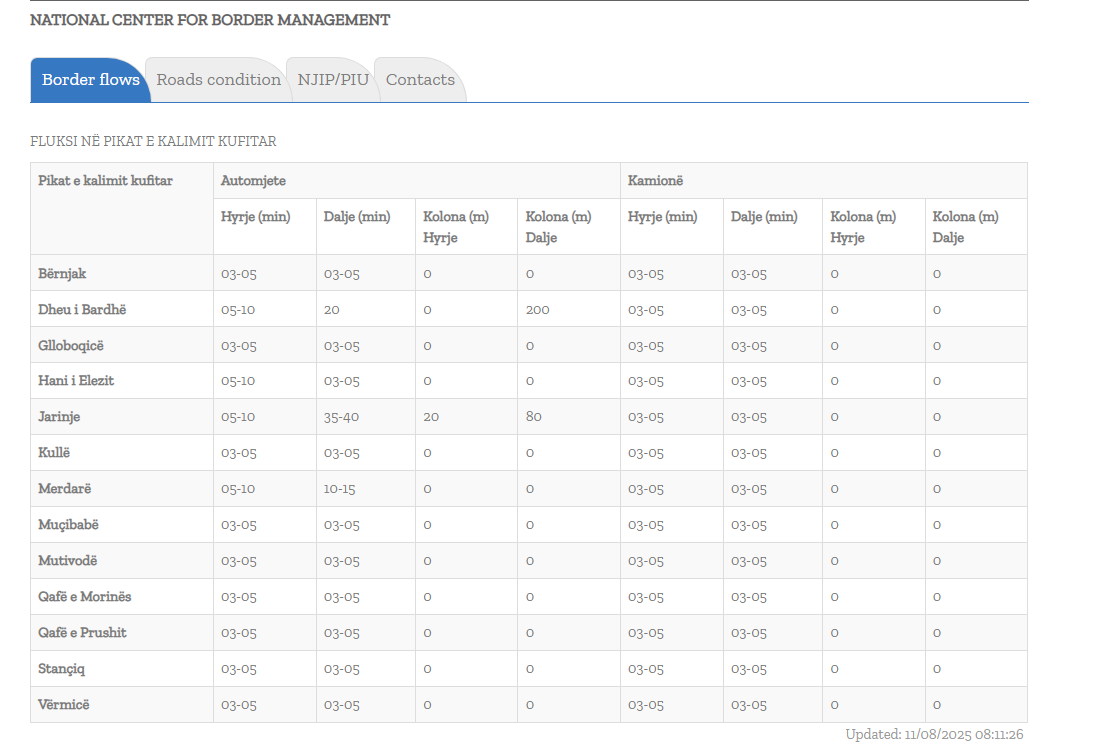Screen dimensions: 1094x754
Task: Select the Qafë e Morinës row label
Action: tap(85, 597)
